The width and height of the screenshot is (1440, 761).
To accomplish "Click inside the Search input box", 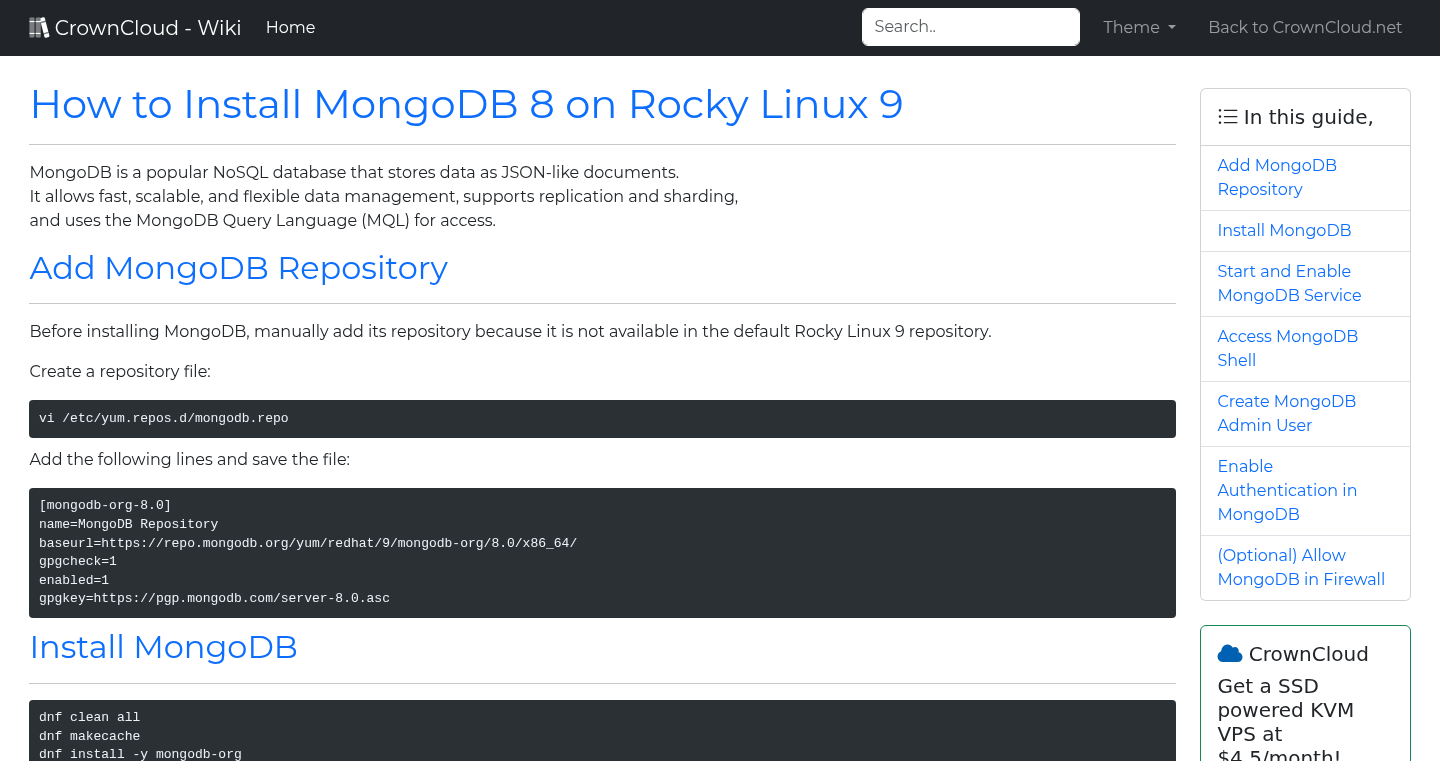I will (x=969, y=26).
